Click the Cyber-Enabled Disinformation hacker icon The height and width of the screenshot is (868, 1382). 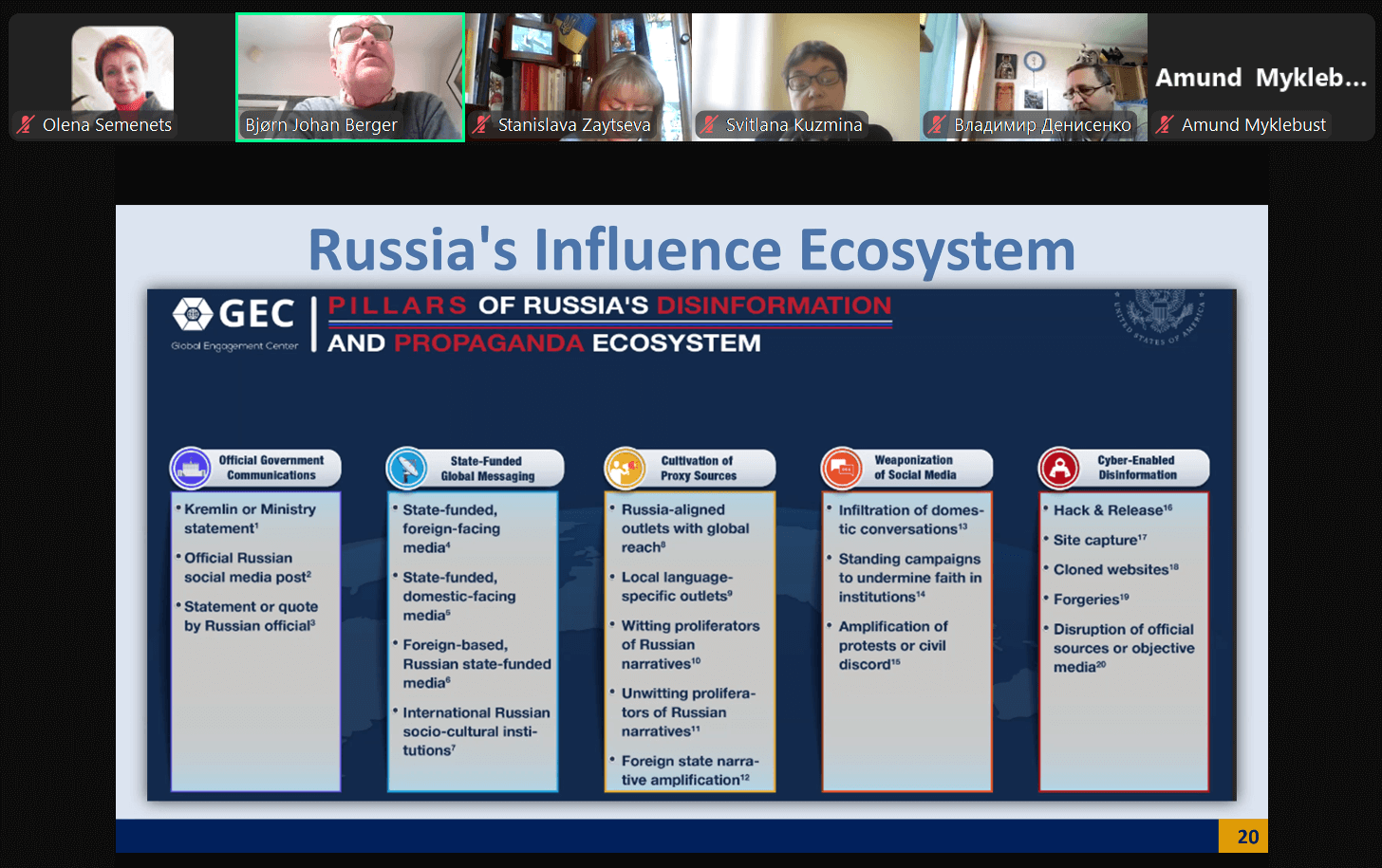click(1059, 468)
